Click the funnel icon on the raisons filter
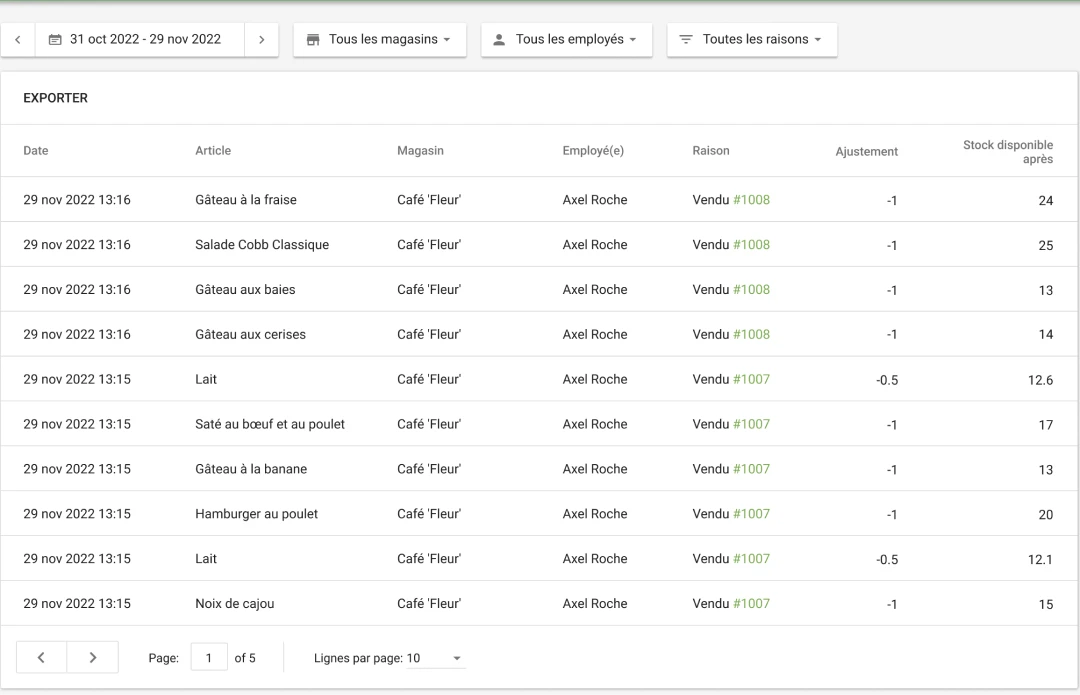The image size is (1080, 695). [685, 40]
